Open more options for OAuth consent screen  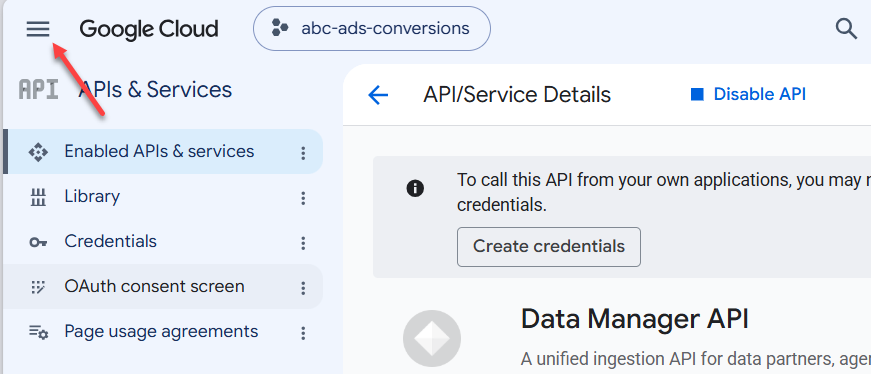coord(303,288)
